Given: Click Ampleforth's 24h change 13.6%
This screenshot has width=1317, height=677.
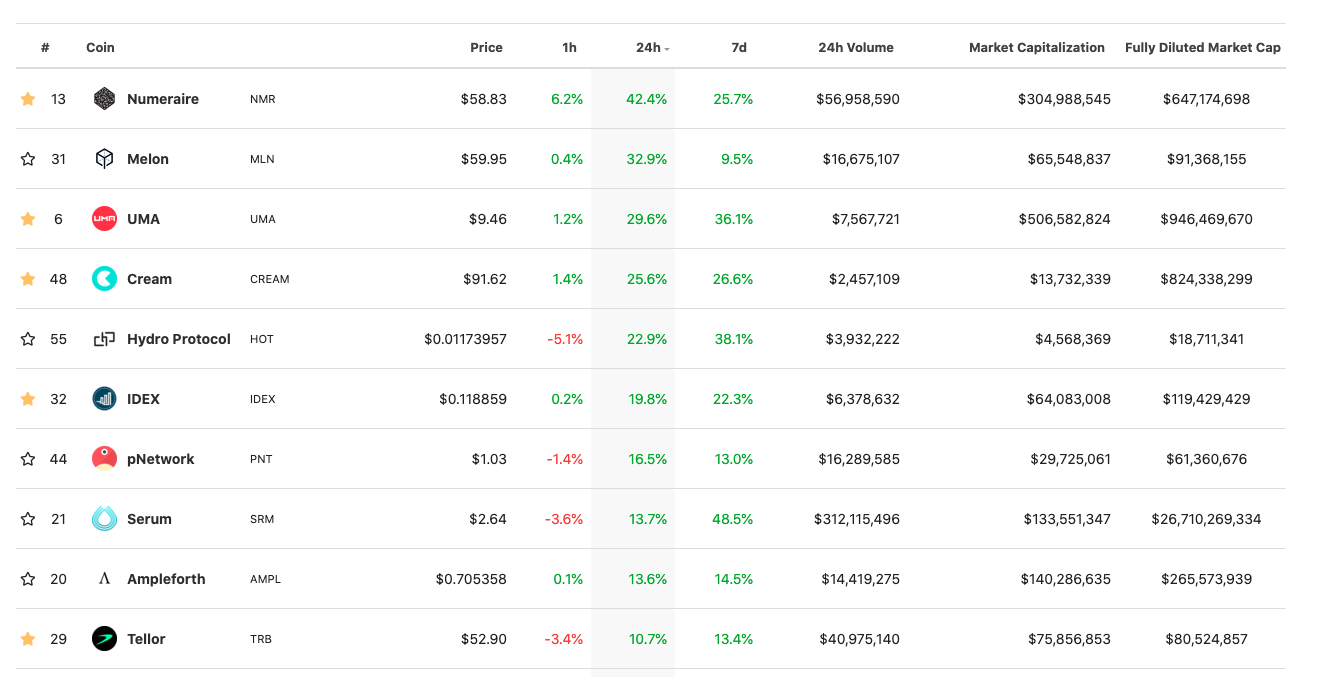Looking at the screenshot, I should tap(647, 579).
